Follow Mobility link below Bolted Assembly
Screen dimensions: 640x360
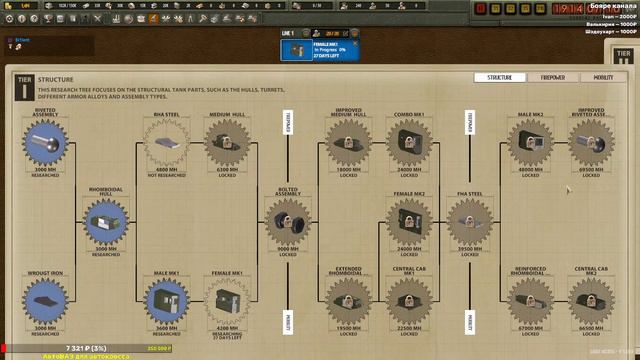tap(288, 322)
